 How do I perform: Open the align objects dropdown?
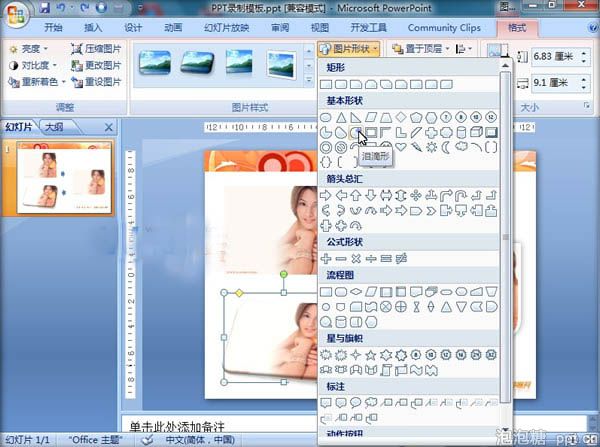(x=464, y=49)
